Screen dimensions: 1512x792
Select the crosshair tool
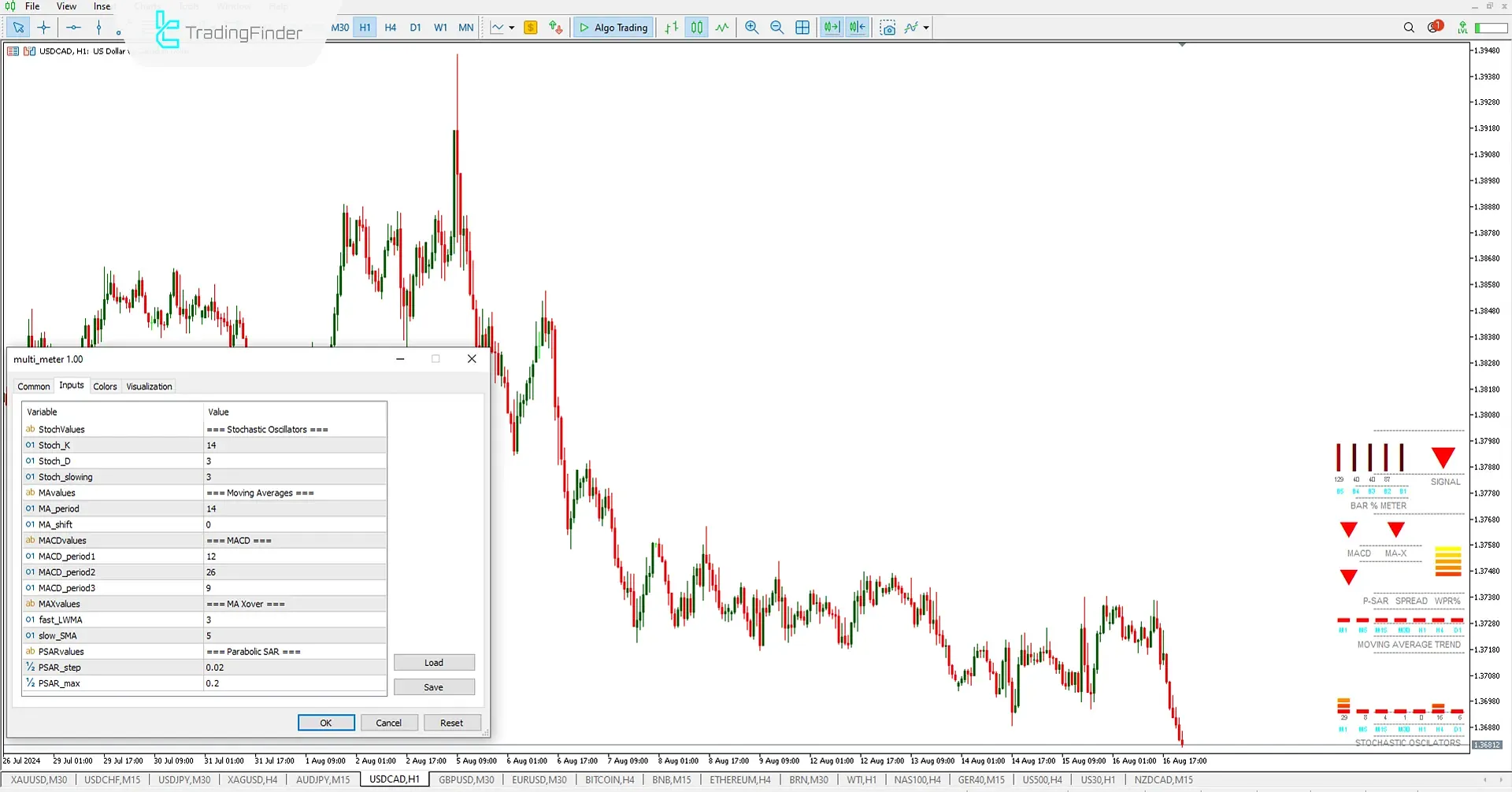tap(43, 27)
